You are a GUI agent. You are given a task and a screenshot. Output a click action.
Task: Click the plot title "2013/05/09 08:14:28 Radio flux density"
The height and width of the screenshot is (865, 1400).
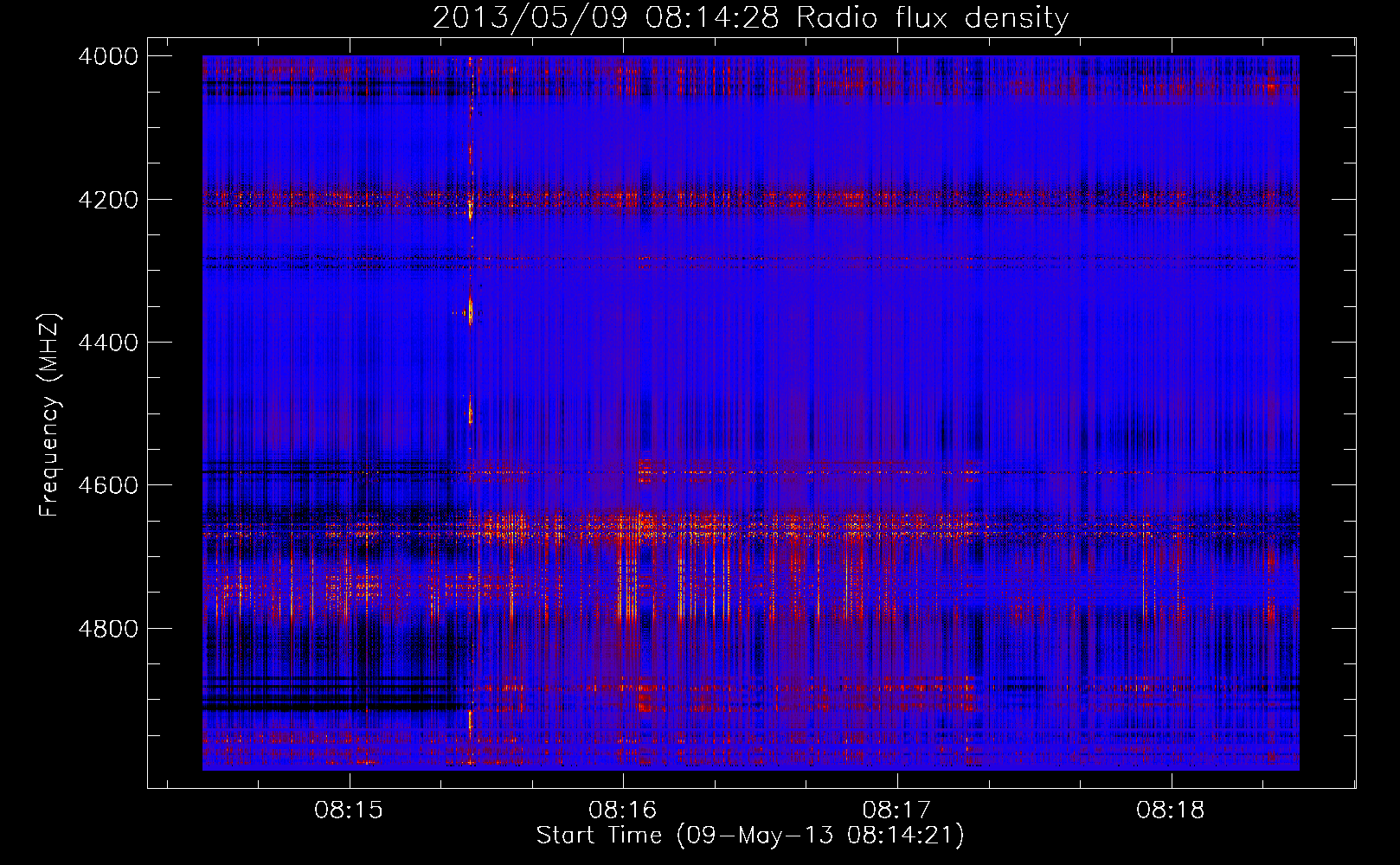point(750,18)
